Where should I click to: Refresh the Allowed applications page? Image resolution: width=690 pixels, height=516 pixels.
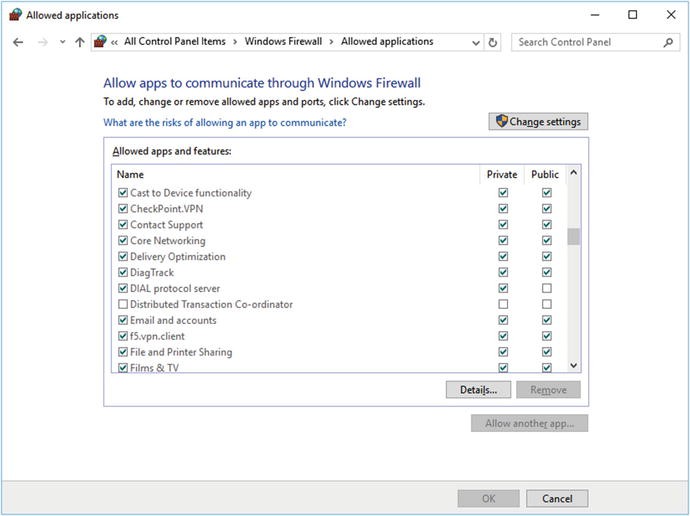[493, 43]
